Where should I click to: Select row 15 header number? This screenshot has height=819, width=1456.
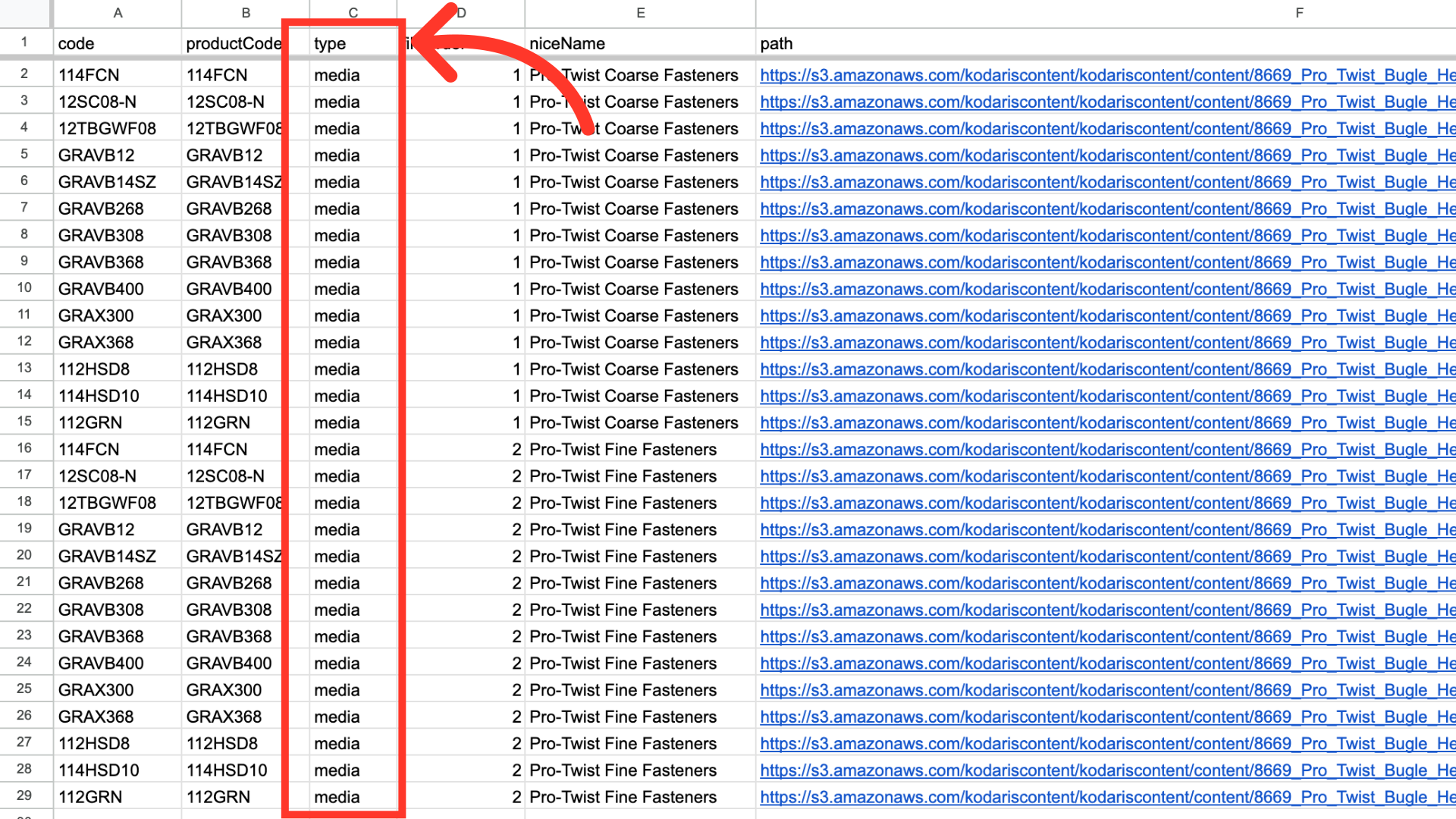[24, 422]
